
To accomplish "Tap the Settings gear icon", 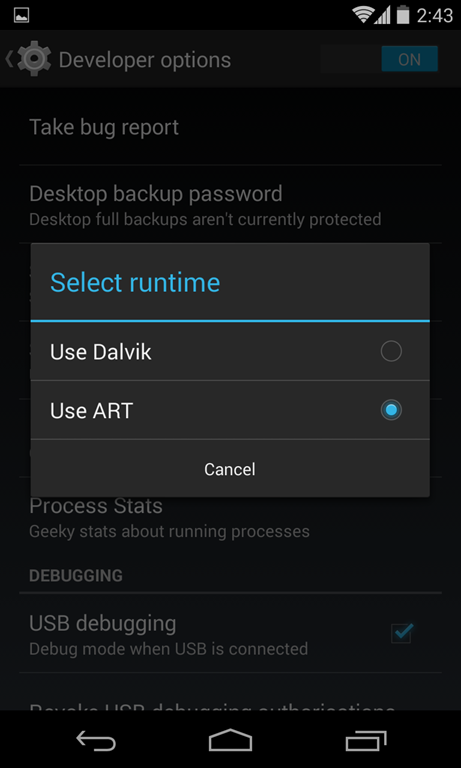I will [34, 59].
